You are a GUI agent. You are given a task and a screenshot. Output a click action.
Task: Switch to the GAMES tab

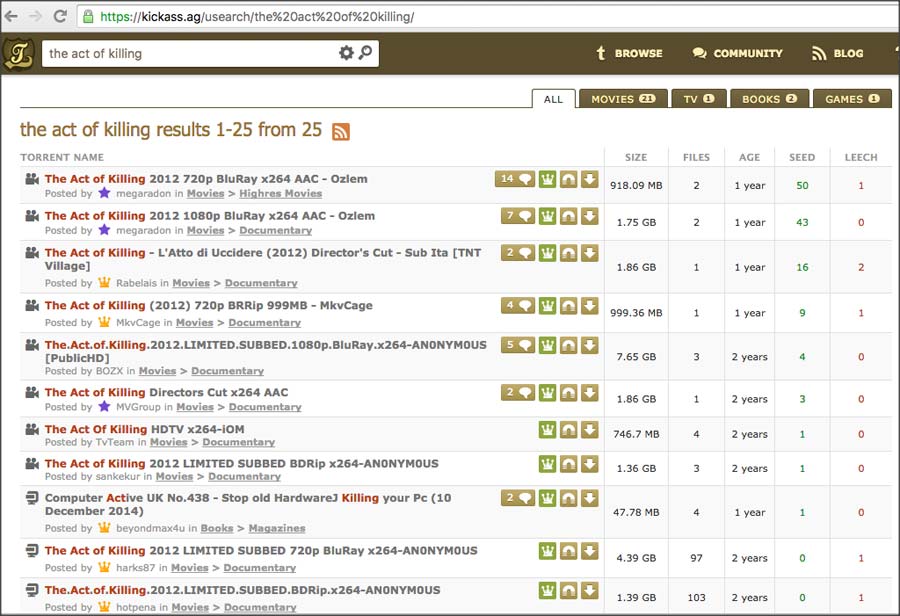852,99
